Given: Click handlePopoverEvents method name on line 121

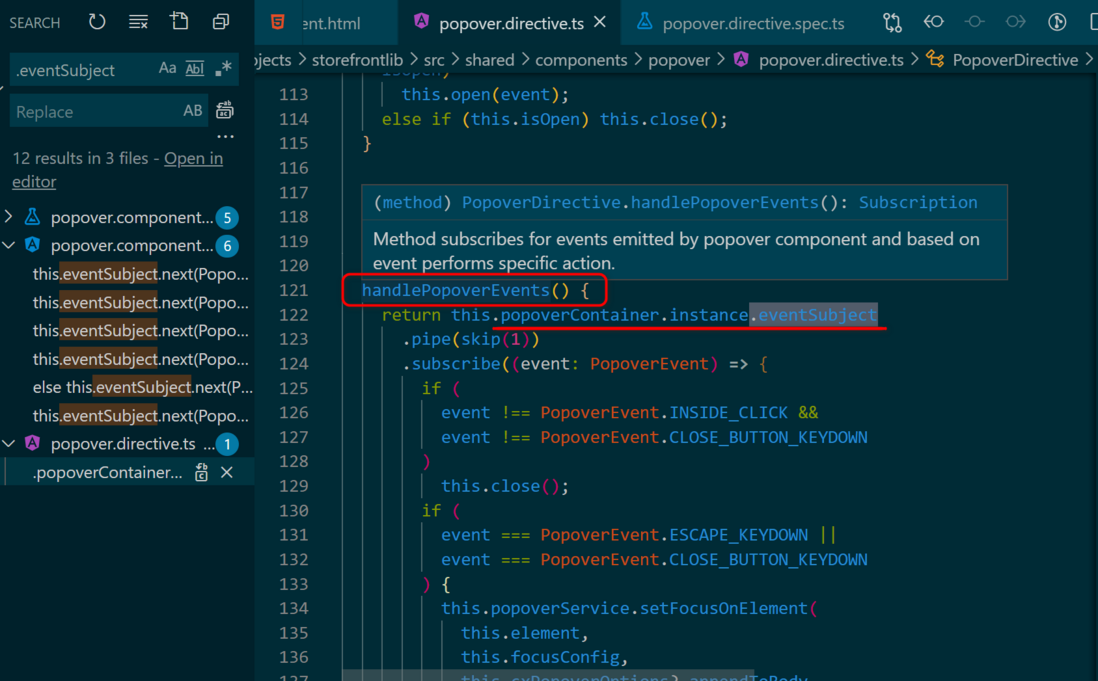Looking at the screenshot, I should (455, 290).
